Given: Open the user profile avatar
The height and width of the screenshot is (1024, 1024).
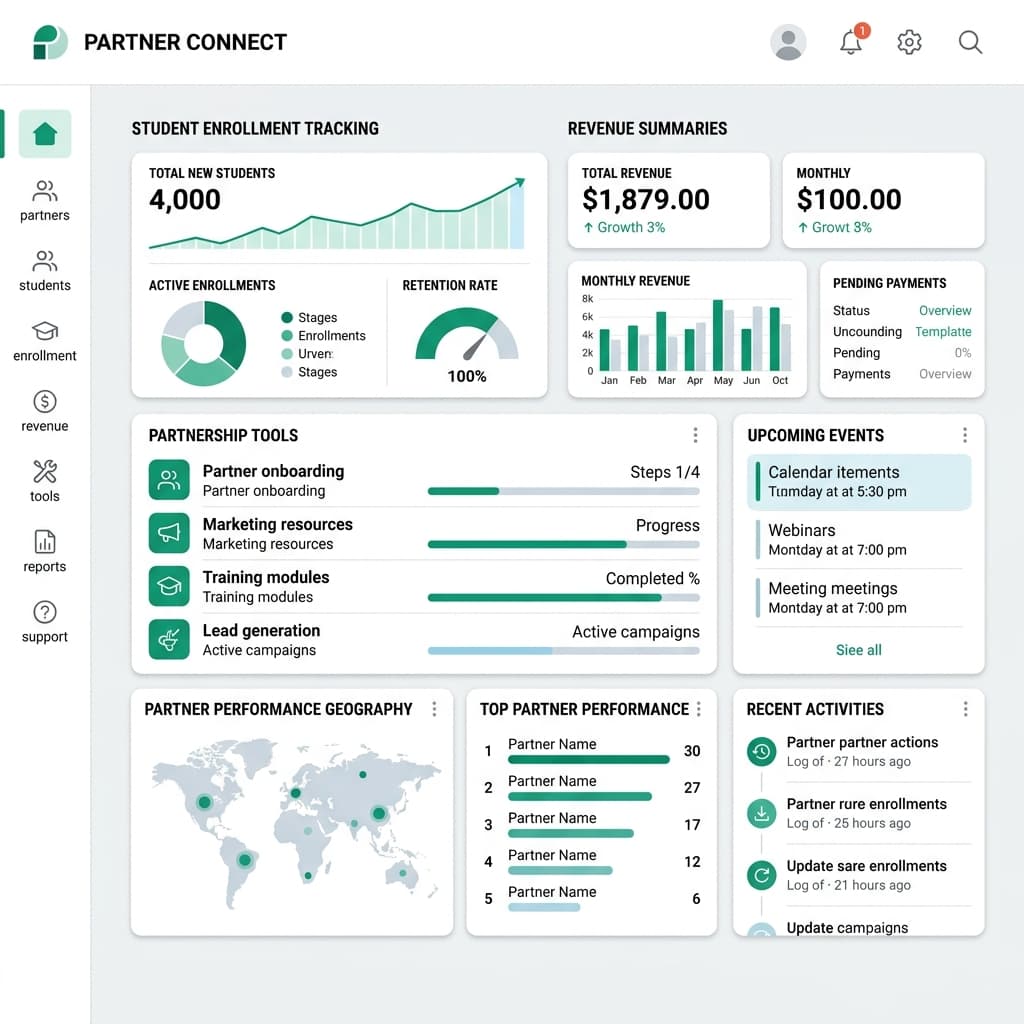Looking at the screenshot, I should coord(788,42).
